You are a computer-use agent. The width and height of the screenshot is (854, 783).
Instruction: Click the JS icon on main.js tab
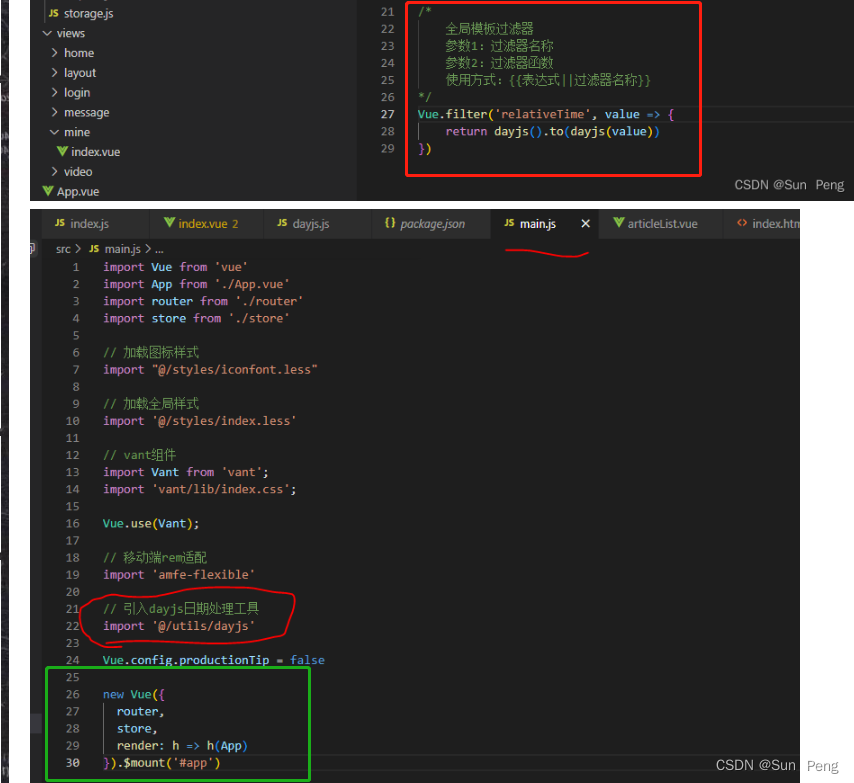tap(509, 223)
